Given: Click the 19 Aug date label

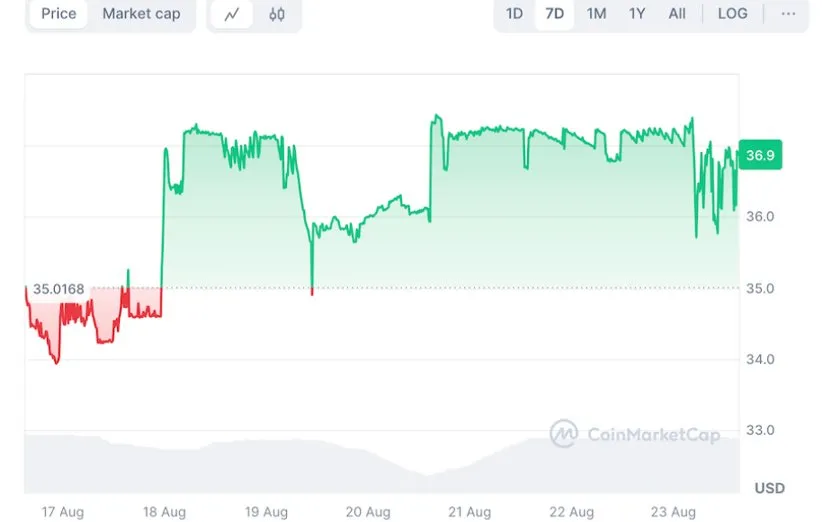Looking at the screenshot, I should [266, 511].
